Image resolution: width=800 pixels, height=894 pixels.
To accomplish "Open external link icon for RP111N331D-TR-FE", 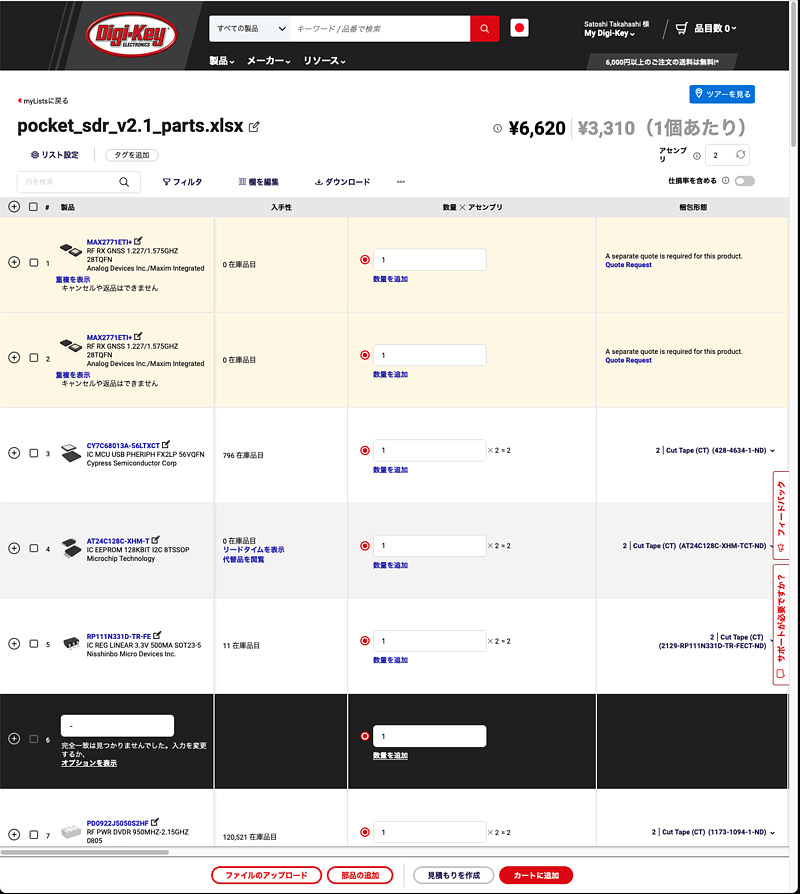I will pos(157,635).
